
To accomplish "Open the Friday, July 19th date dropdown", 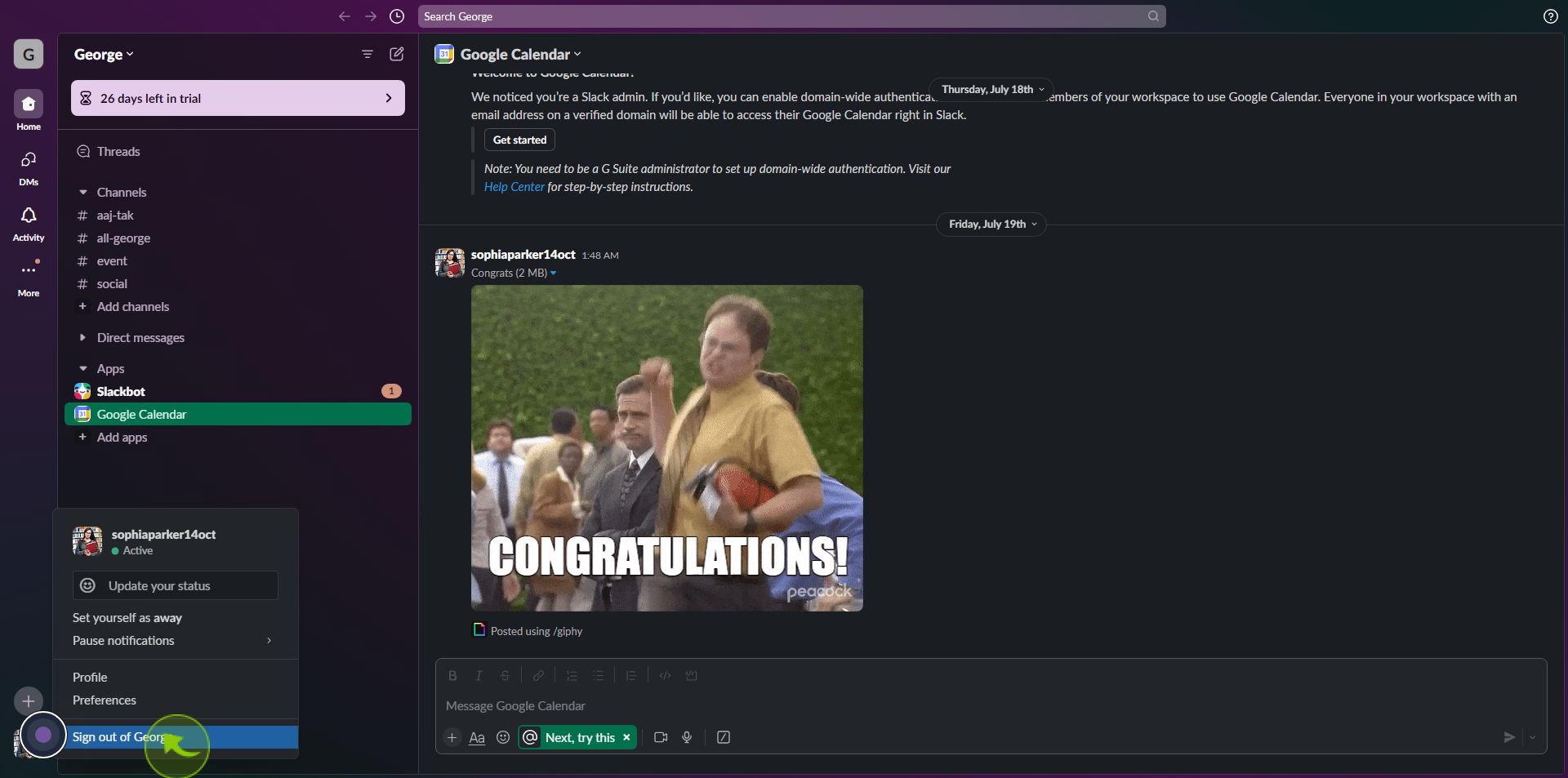I will pyautogui.click(x=991, y=224).
